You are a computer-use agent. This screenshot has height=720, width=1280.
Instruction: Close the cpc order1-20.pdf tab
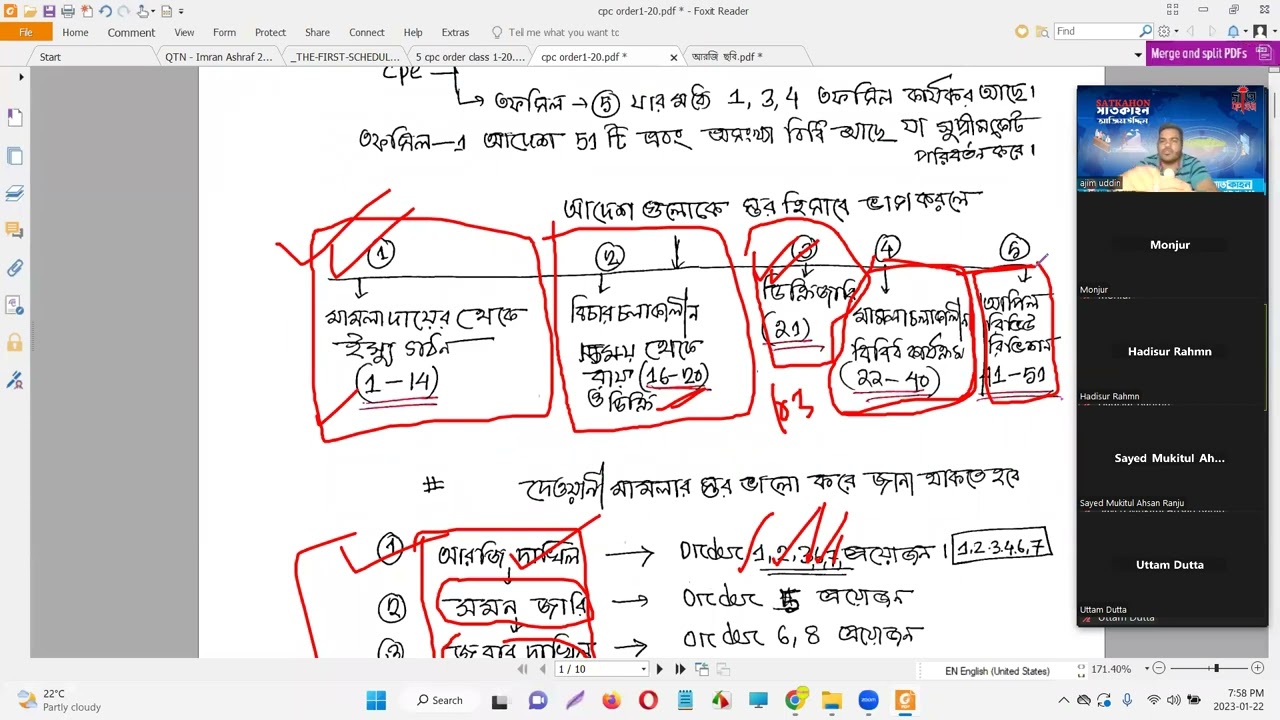(x=673, y=57)
